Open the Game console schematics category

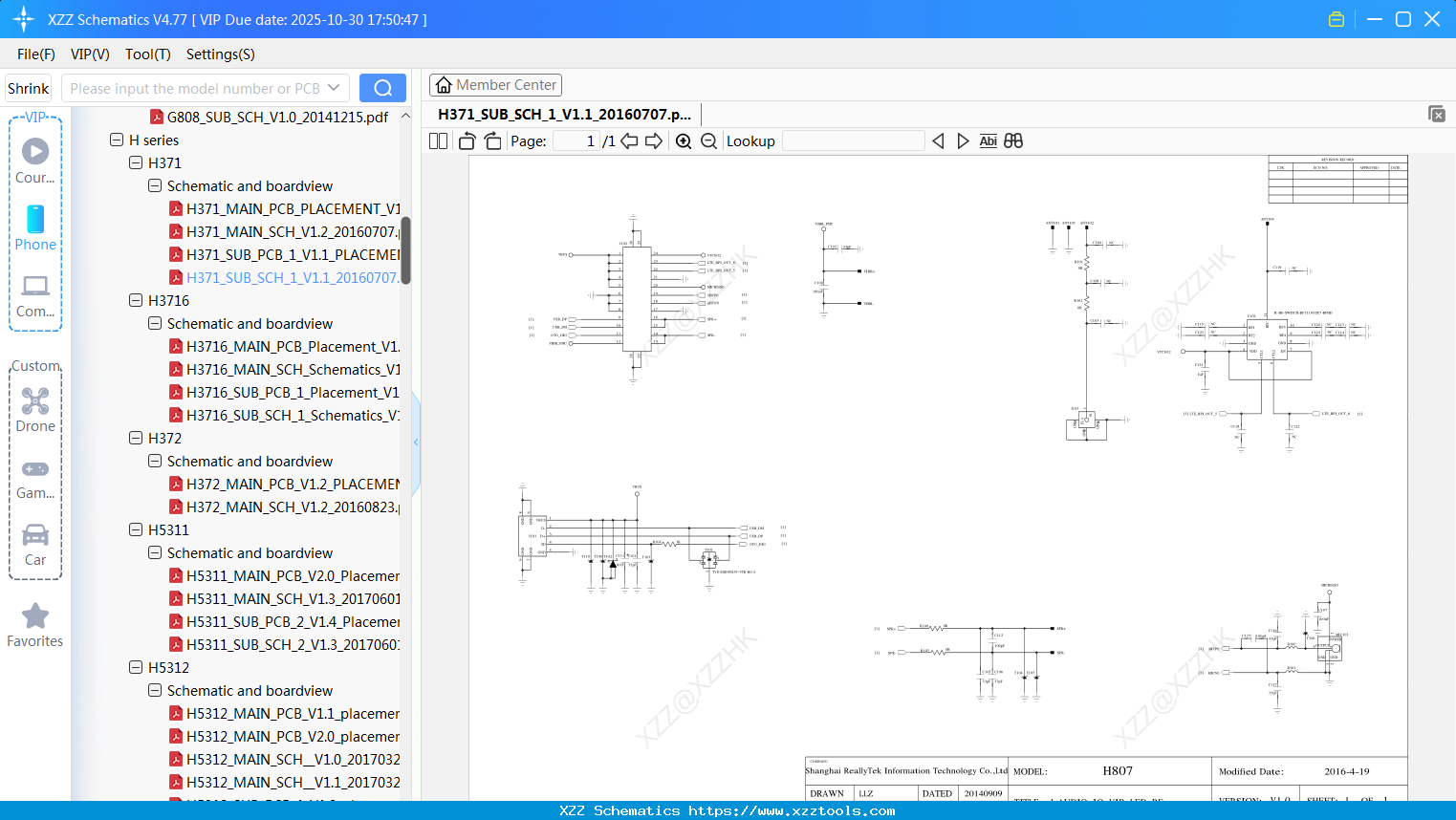pyautogui.click(x=34, y=476)
